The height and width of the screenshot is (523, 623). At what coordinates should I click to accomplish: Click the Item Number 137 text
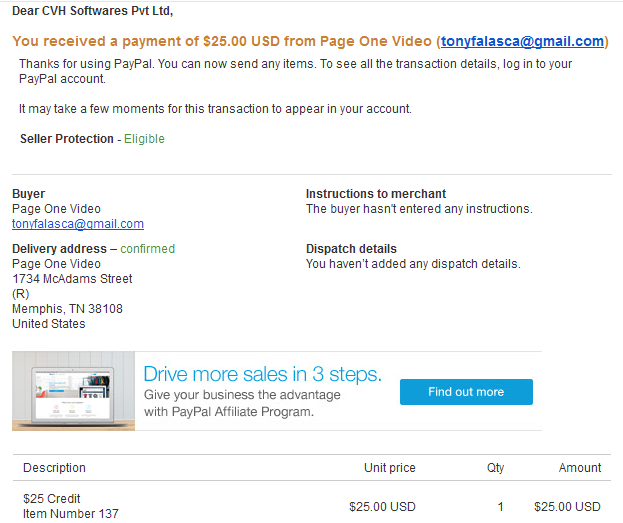coord(71,513)
